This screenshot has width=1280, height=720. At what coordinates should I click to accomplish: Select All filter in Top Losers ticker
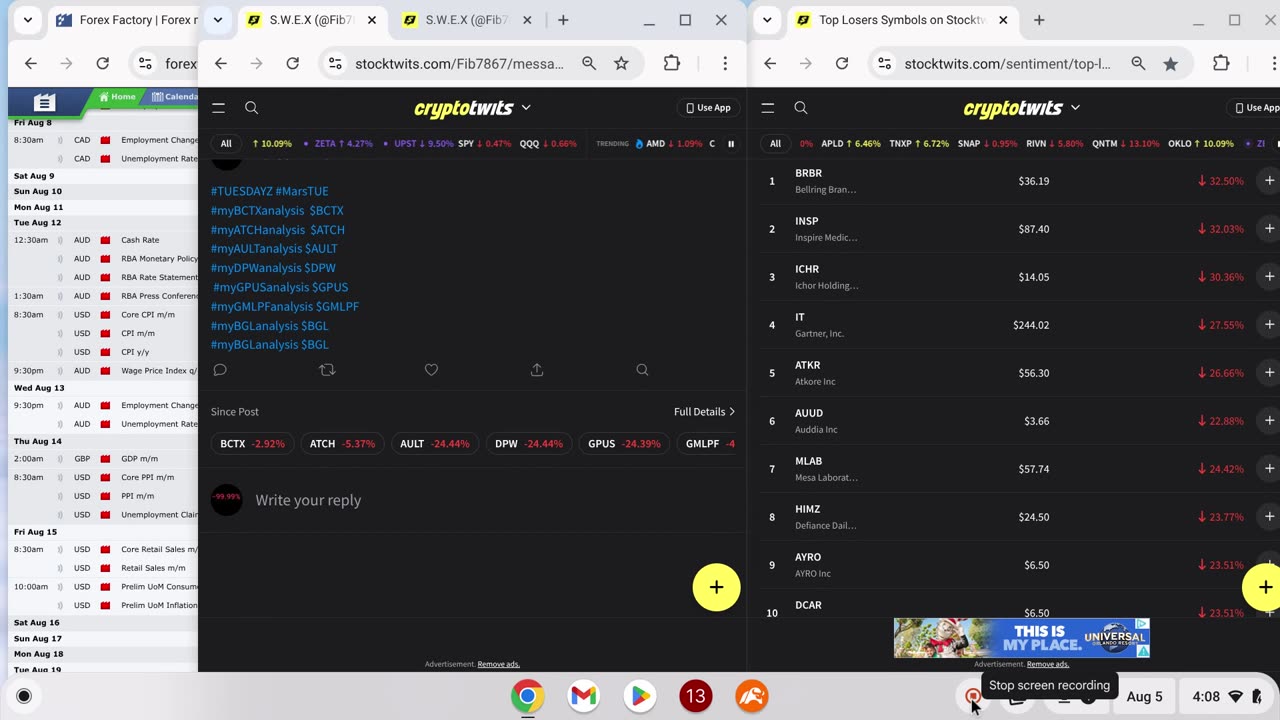point(775,144)
